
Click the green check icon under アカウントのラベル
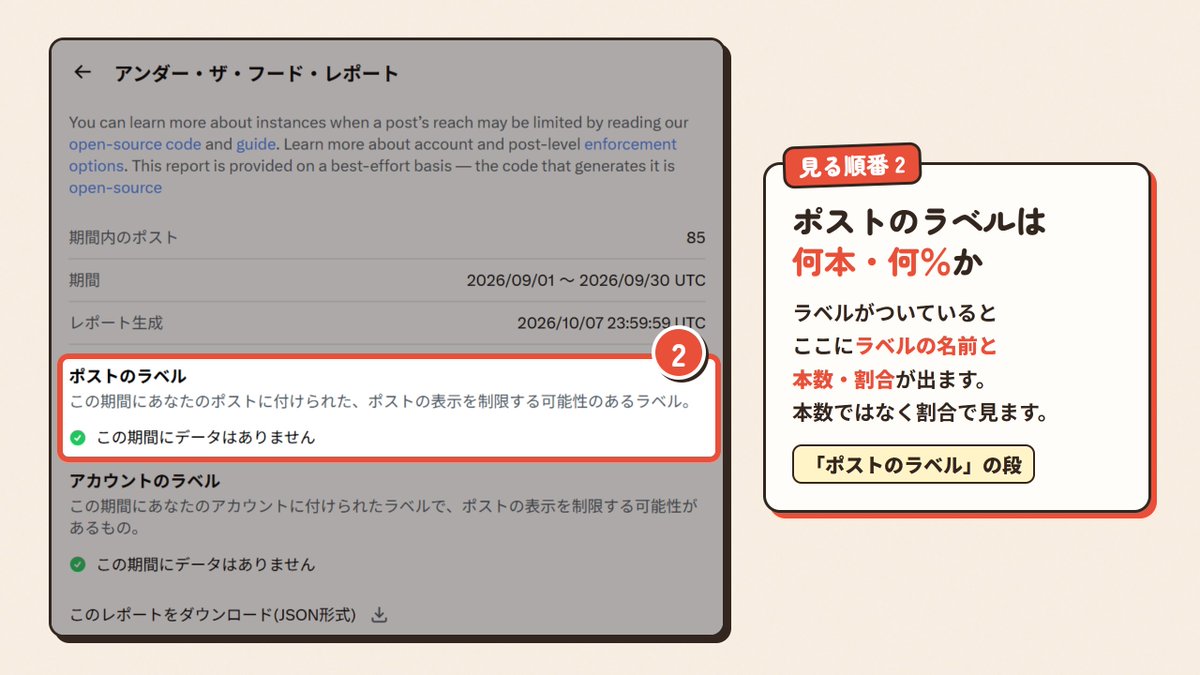coord(78,564)
